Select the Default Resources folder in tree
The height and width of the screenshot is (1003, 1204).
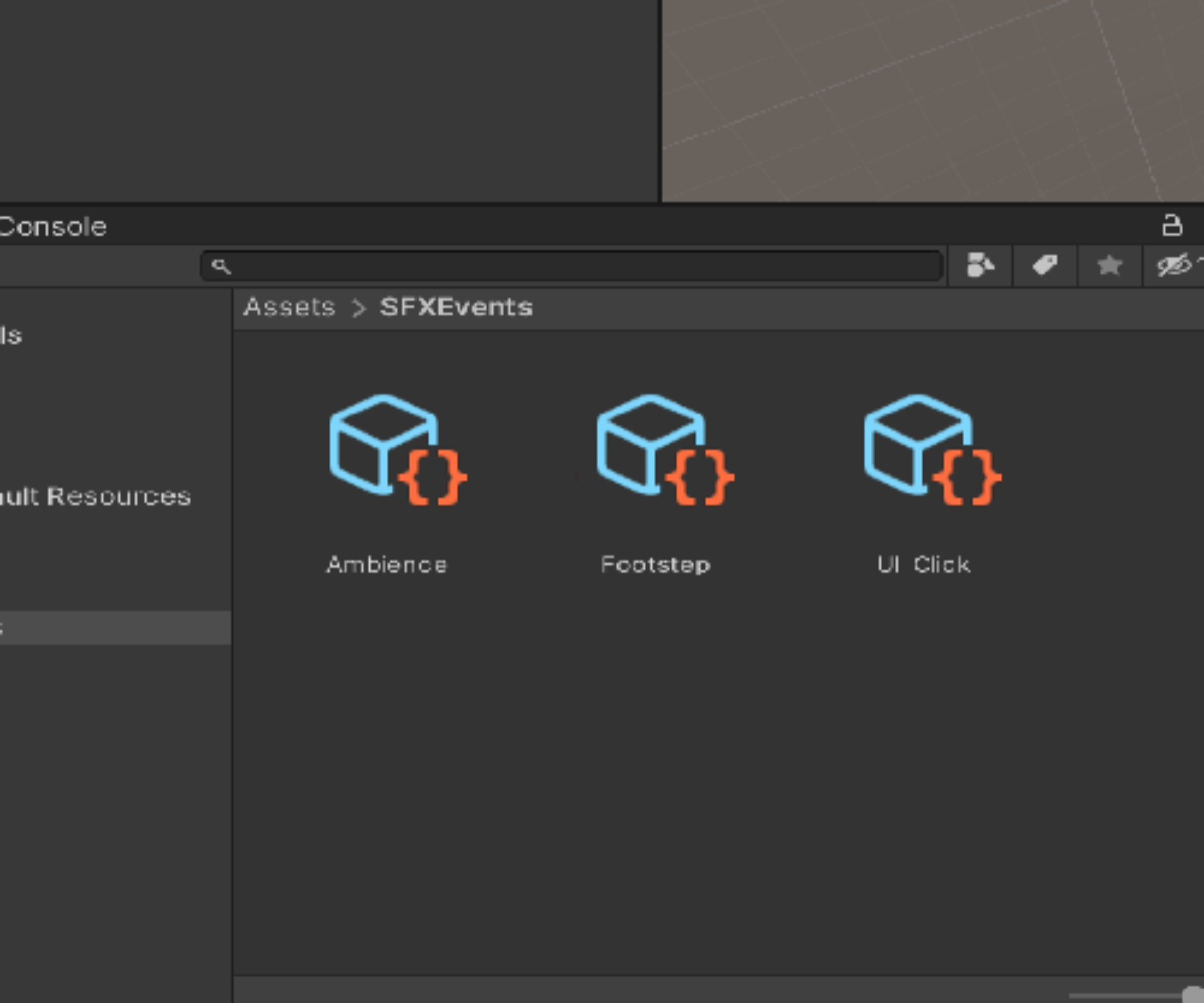(96, 497)
